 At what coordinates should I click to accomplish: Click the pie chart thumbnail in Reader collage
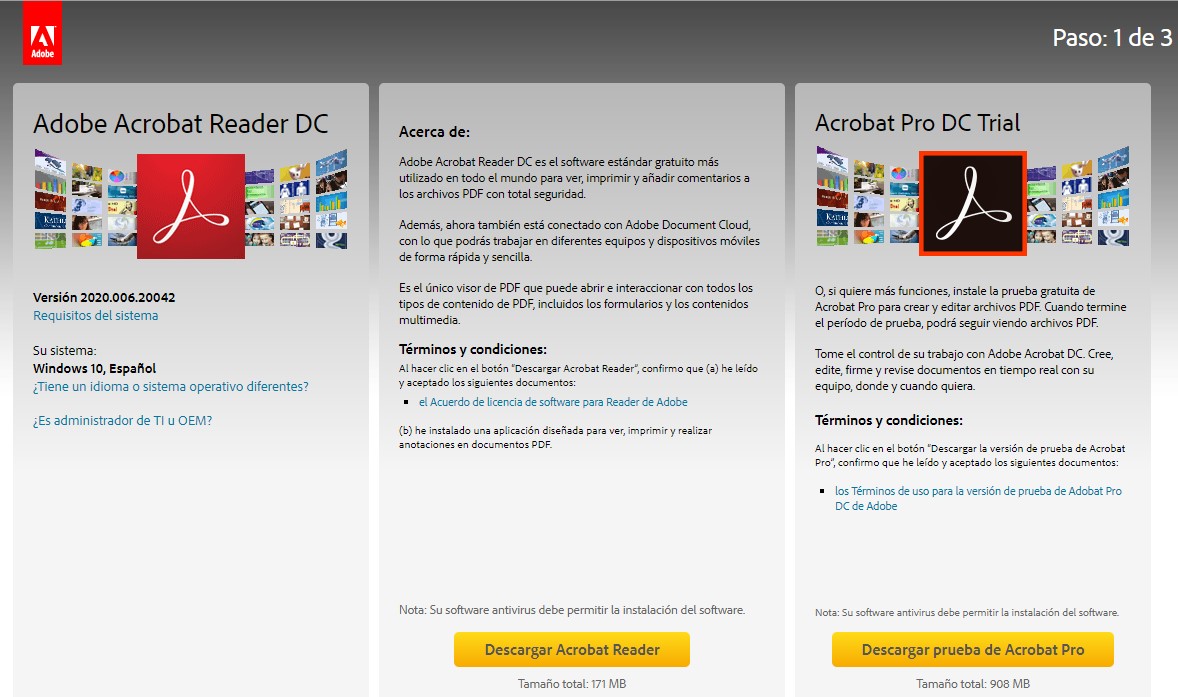(x=117, y=174)
